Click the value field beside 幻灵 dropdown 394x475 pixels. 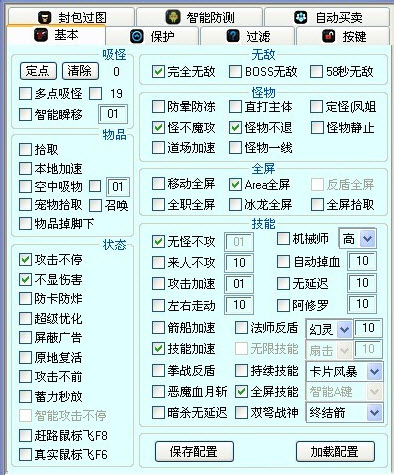(x=368, y=328)
